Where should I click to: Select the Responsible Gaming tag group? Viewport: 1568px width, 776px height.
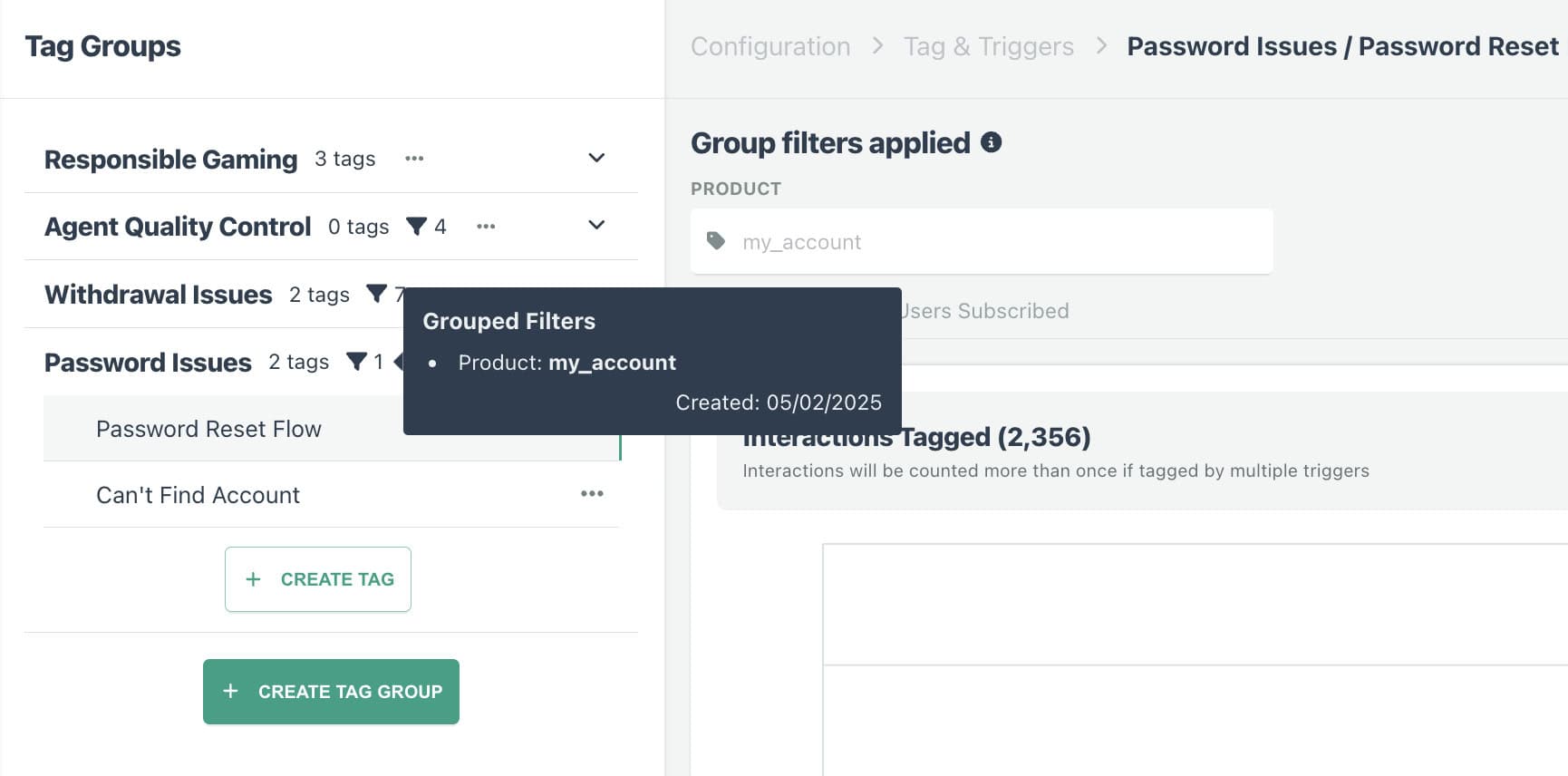(170, 160)
